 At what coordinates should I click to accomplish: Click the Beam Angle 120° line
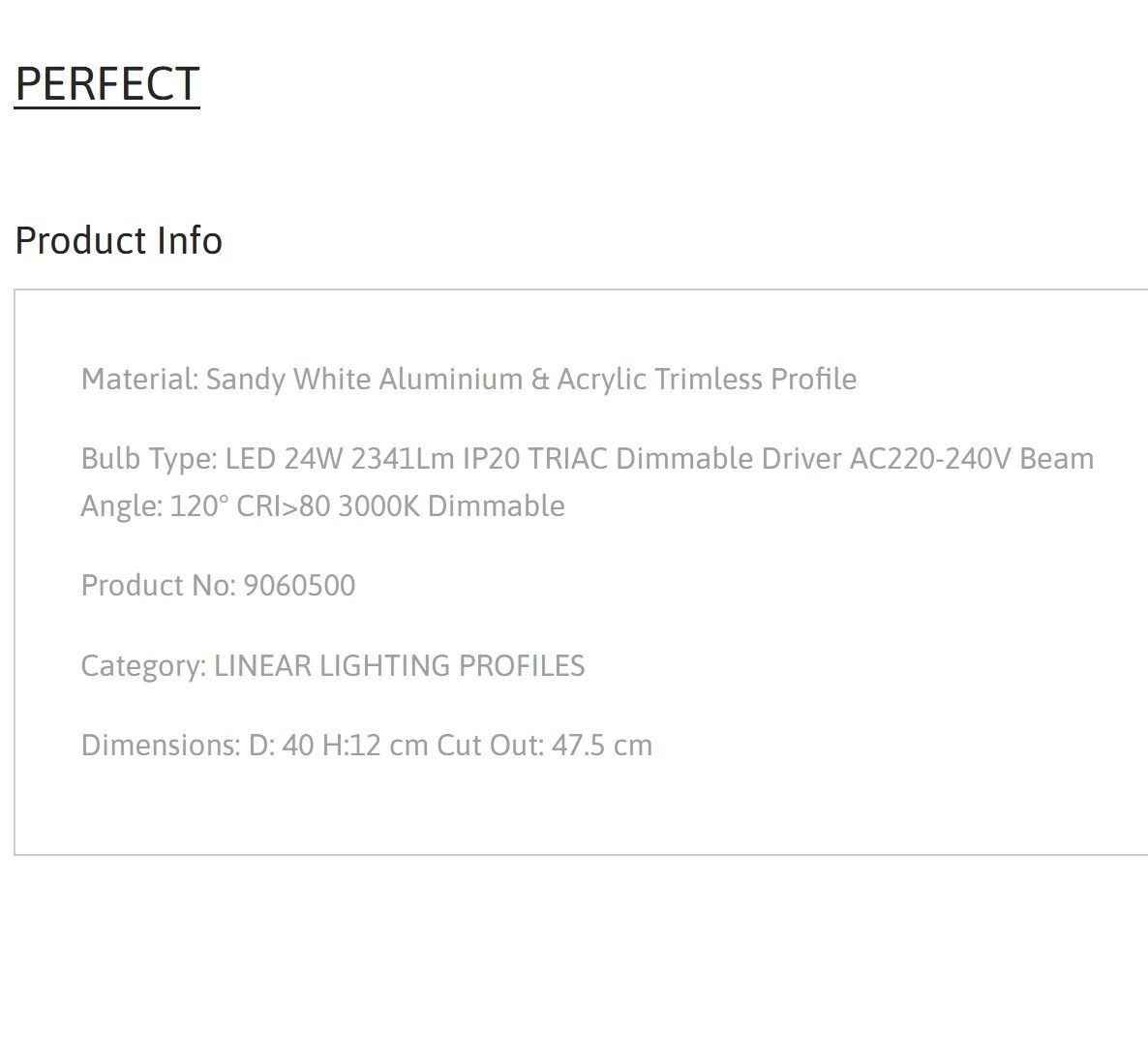click(323, 506)
